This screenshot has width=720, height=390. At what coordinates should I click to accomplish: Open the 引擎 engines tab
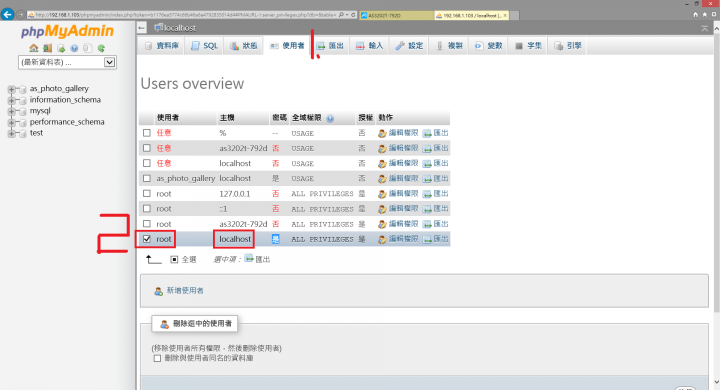568,46
